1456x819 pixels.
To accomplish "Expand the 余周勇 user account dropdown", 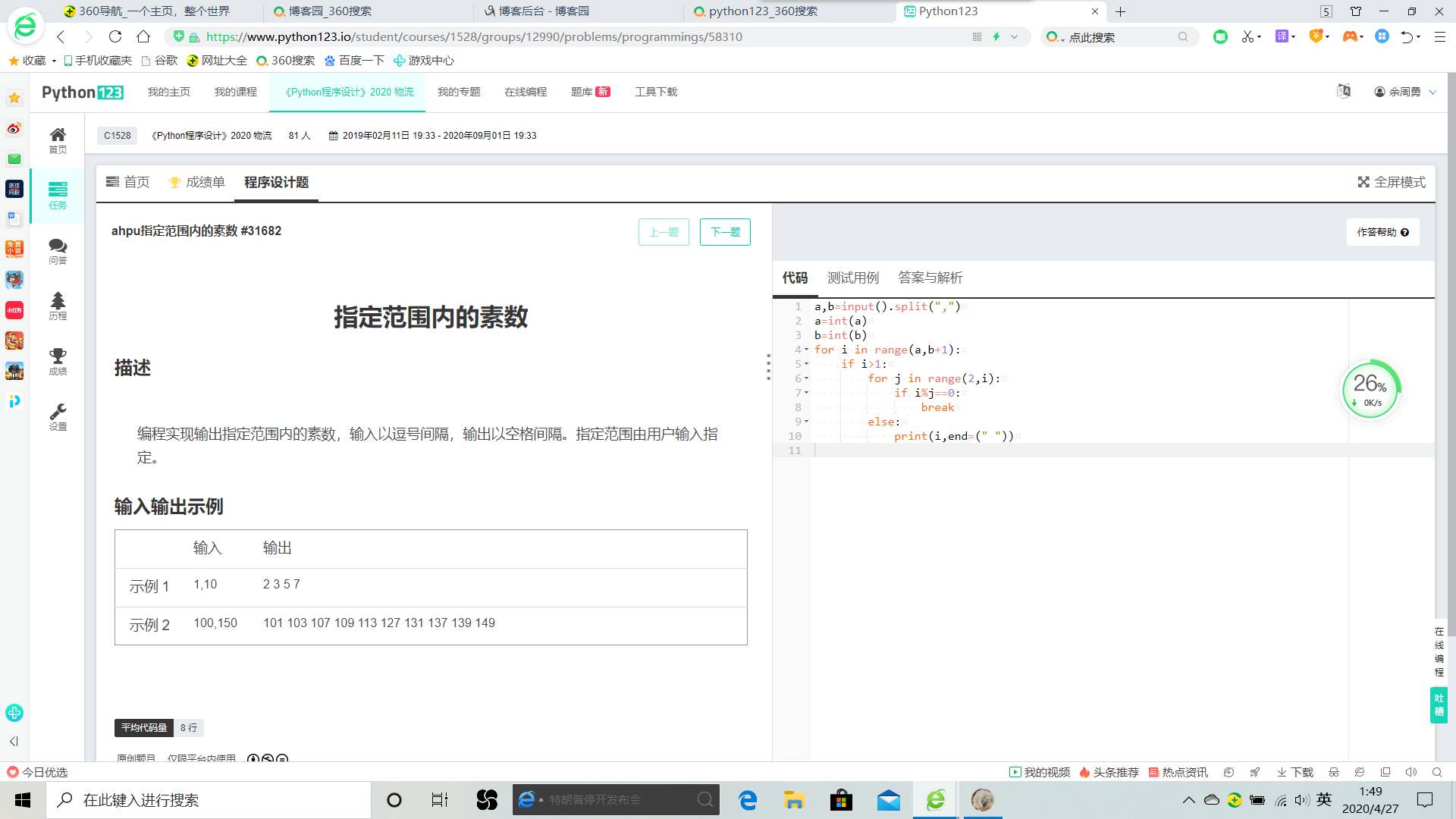I will coord(1405,92).
